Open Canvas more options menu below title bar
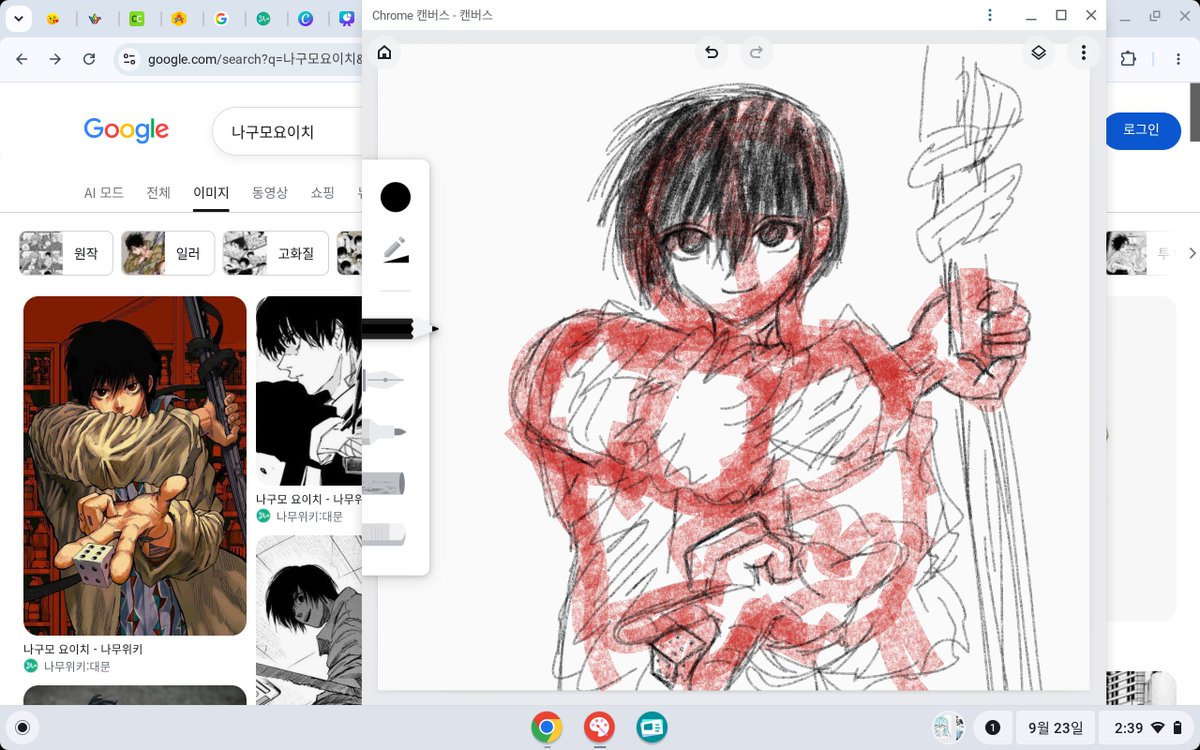Image resolution: width=1200 pixels, height=750 pixels. [x=1083, y=53]
